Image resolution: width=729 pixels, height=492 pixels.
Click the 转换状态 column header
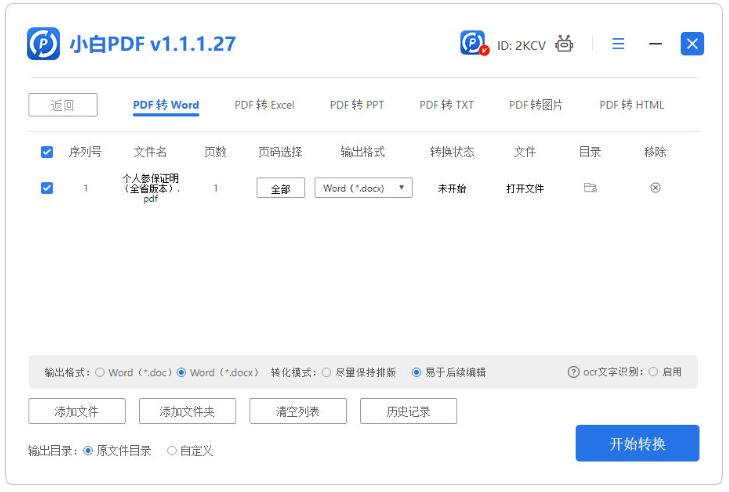(452, 152)
